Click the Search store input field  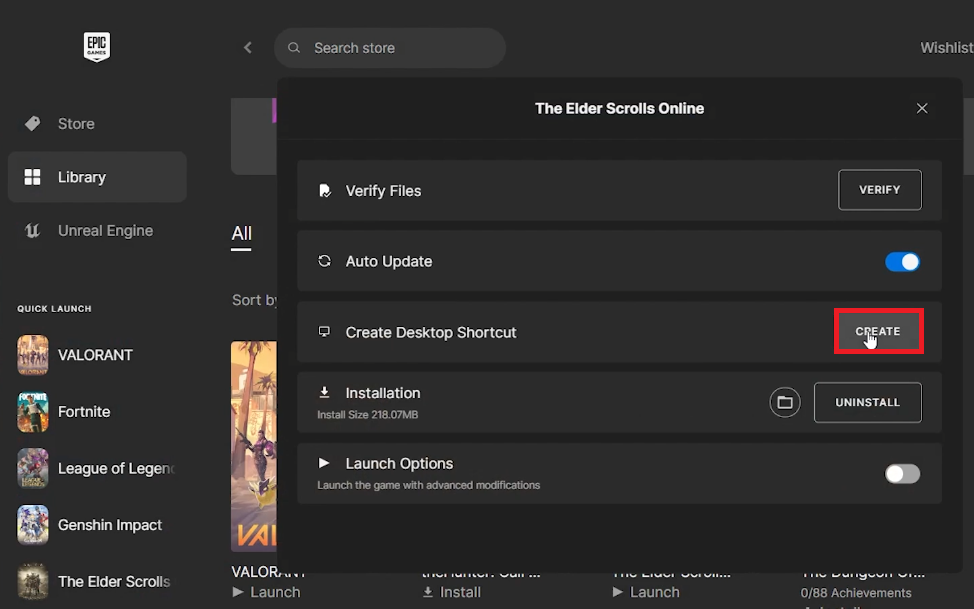point(390,47)
